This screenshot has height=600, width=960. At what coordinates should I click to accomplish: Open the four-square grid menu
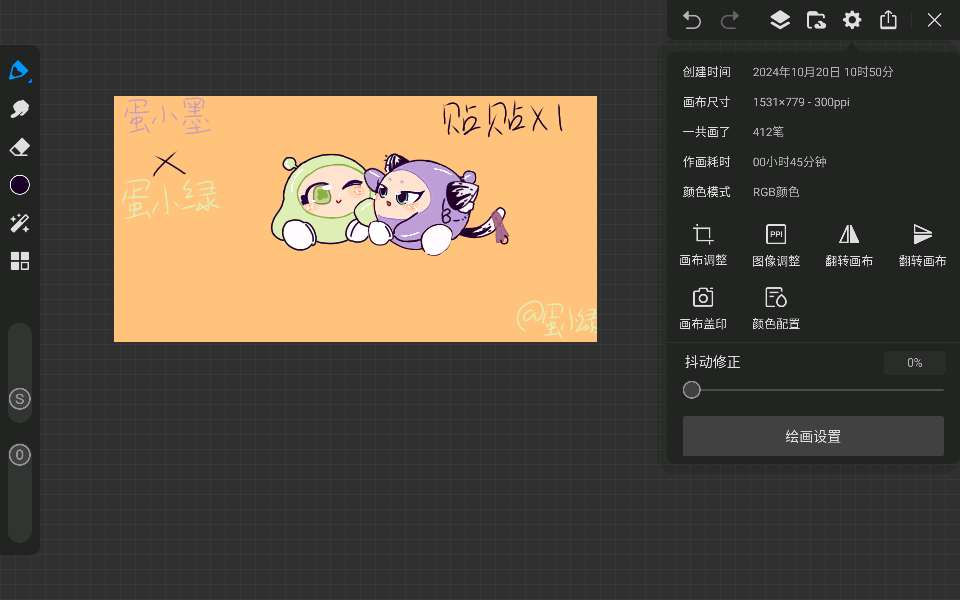[x=19, y=261]
